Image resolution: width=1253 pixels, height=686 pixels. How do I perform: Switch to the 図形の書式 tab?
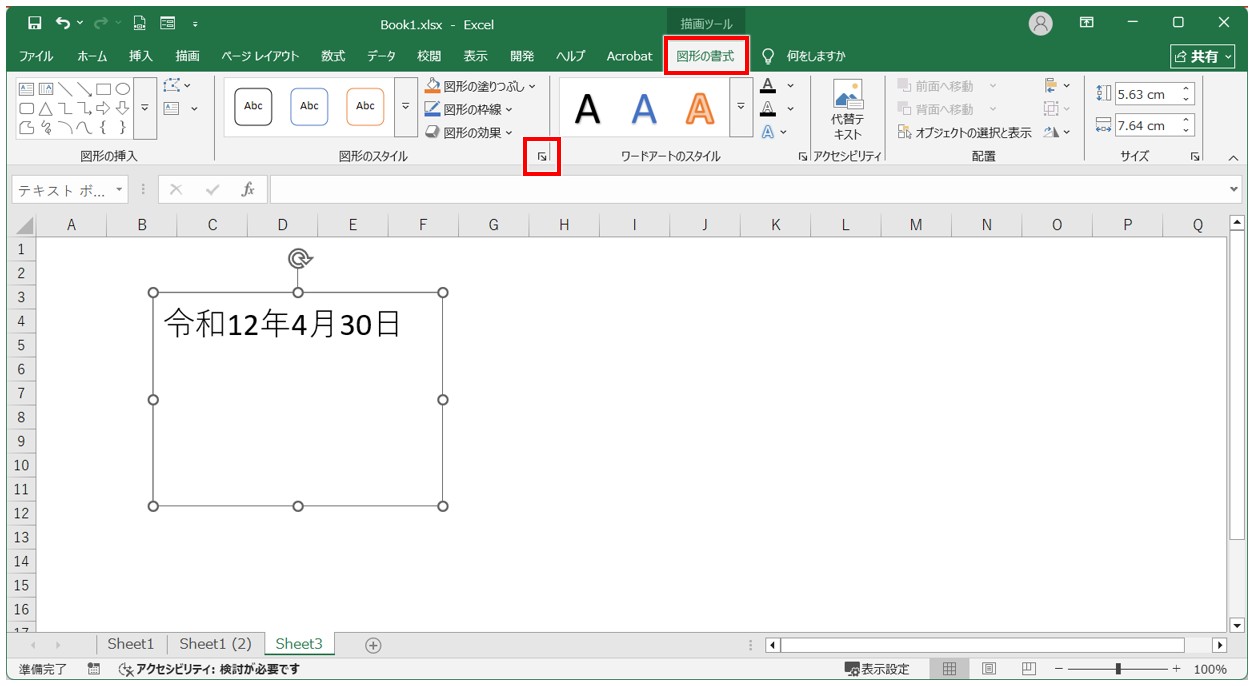tap(705, 56)
